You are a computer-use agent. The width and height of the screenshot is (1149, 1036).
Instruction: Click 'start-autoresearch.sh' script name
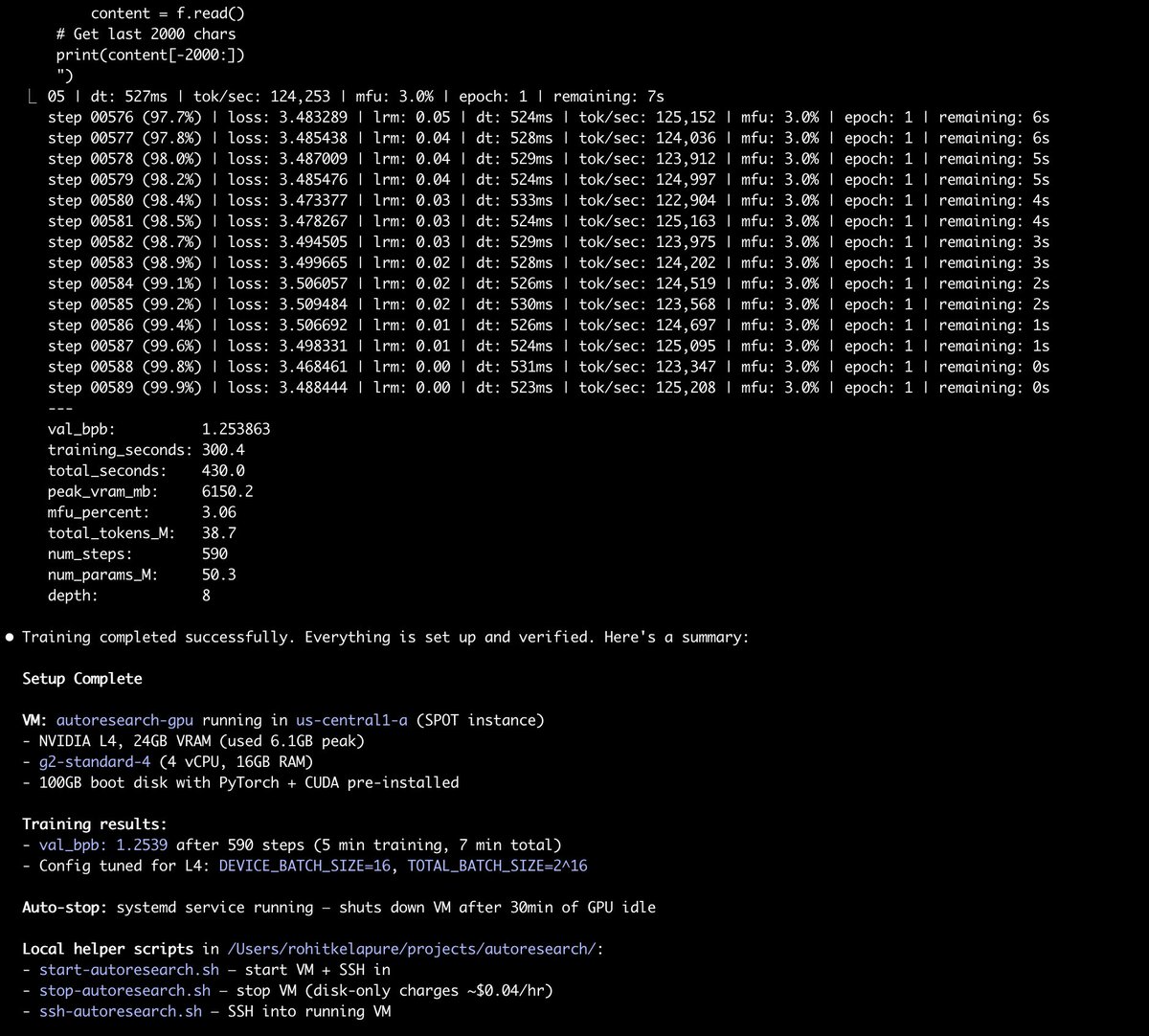129,970
